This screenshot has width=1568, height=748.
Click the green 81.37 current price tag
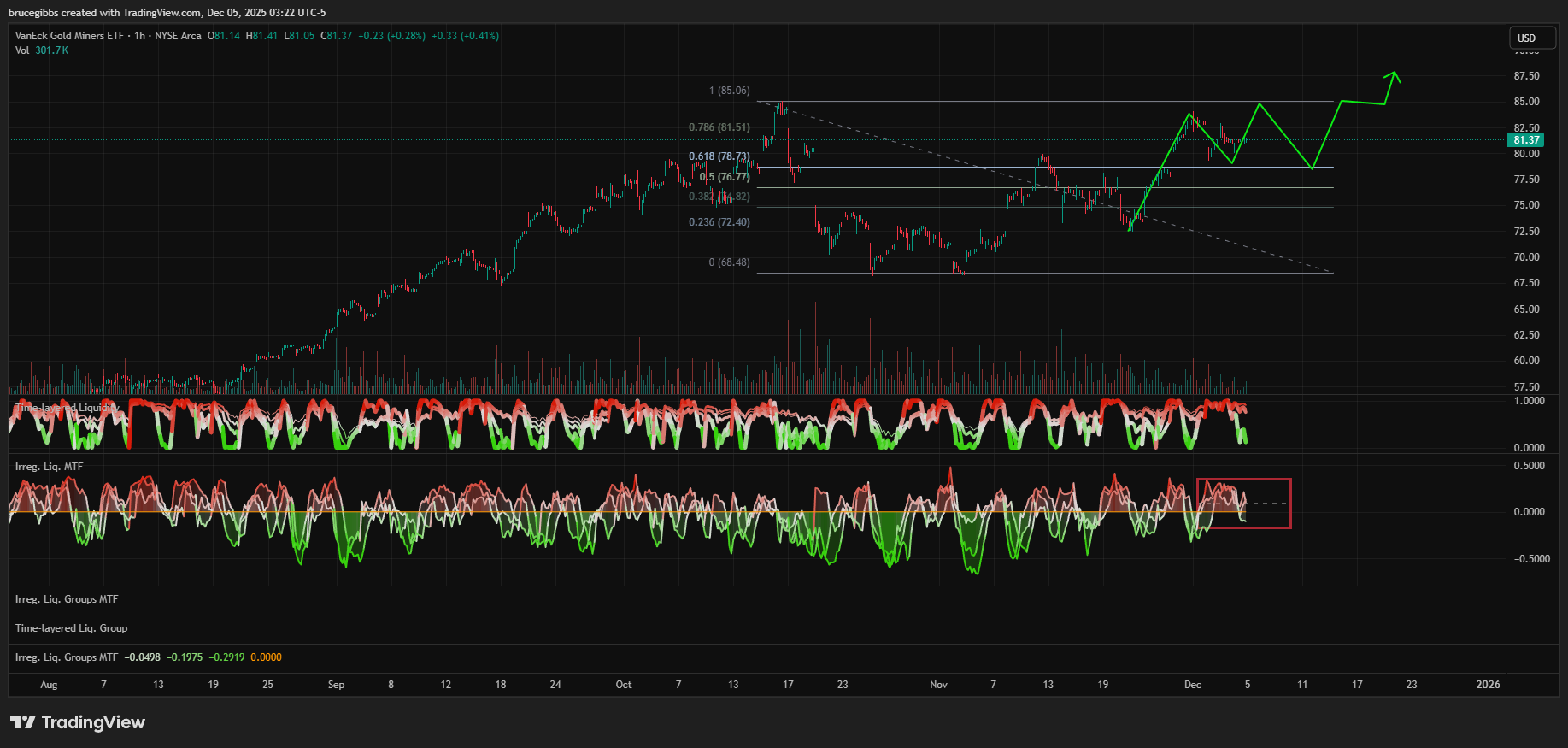pos(1526,140)
